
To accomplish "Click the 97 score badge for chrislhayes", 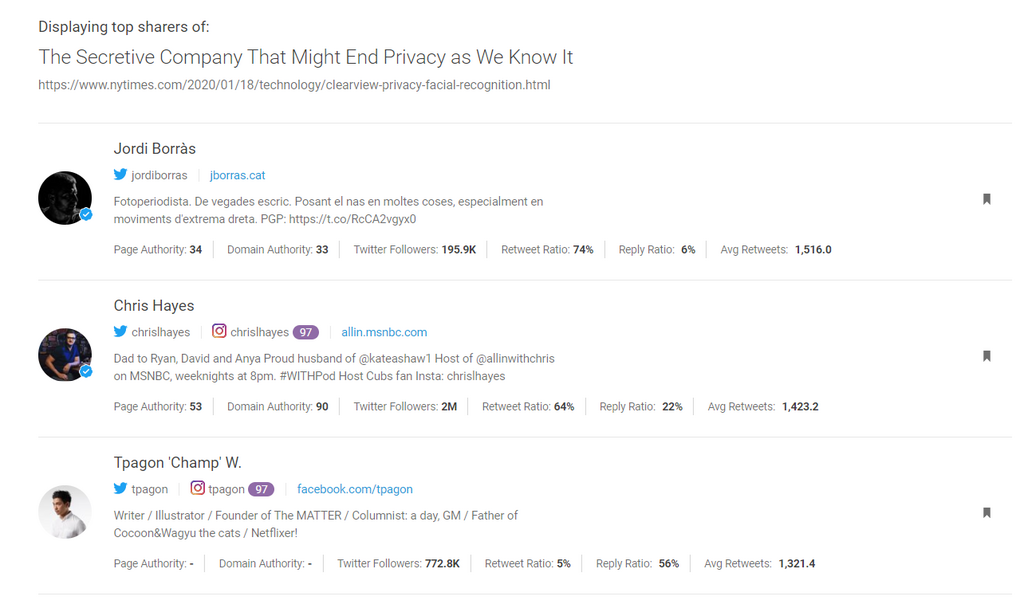I will 306,332.
